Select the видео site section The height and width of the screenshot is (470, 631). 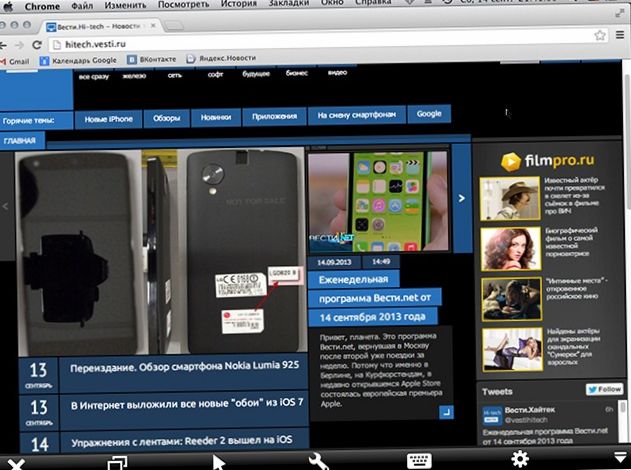(337, 72)
